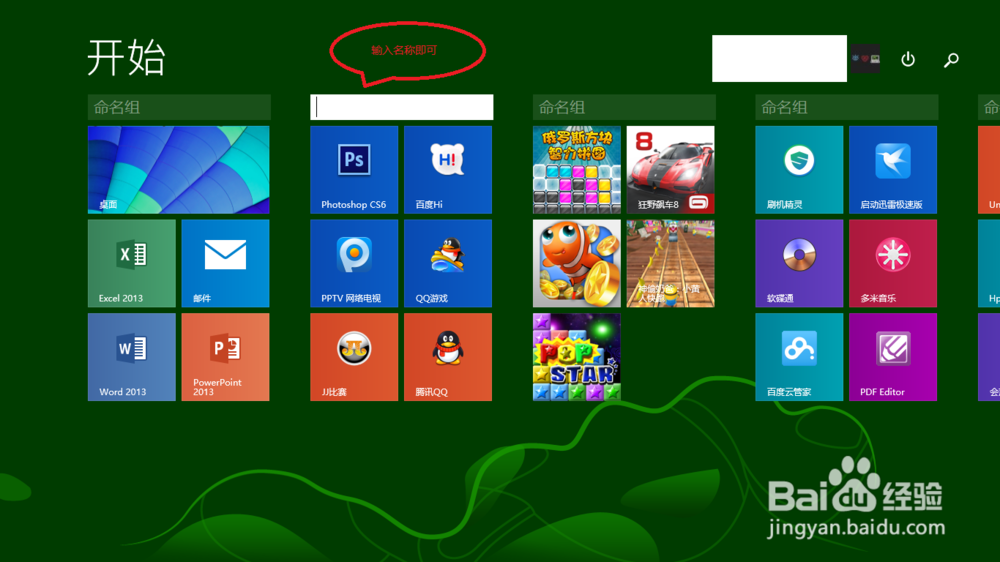
Task: Click the active group name input field
Action: [402, 107]
